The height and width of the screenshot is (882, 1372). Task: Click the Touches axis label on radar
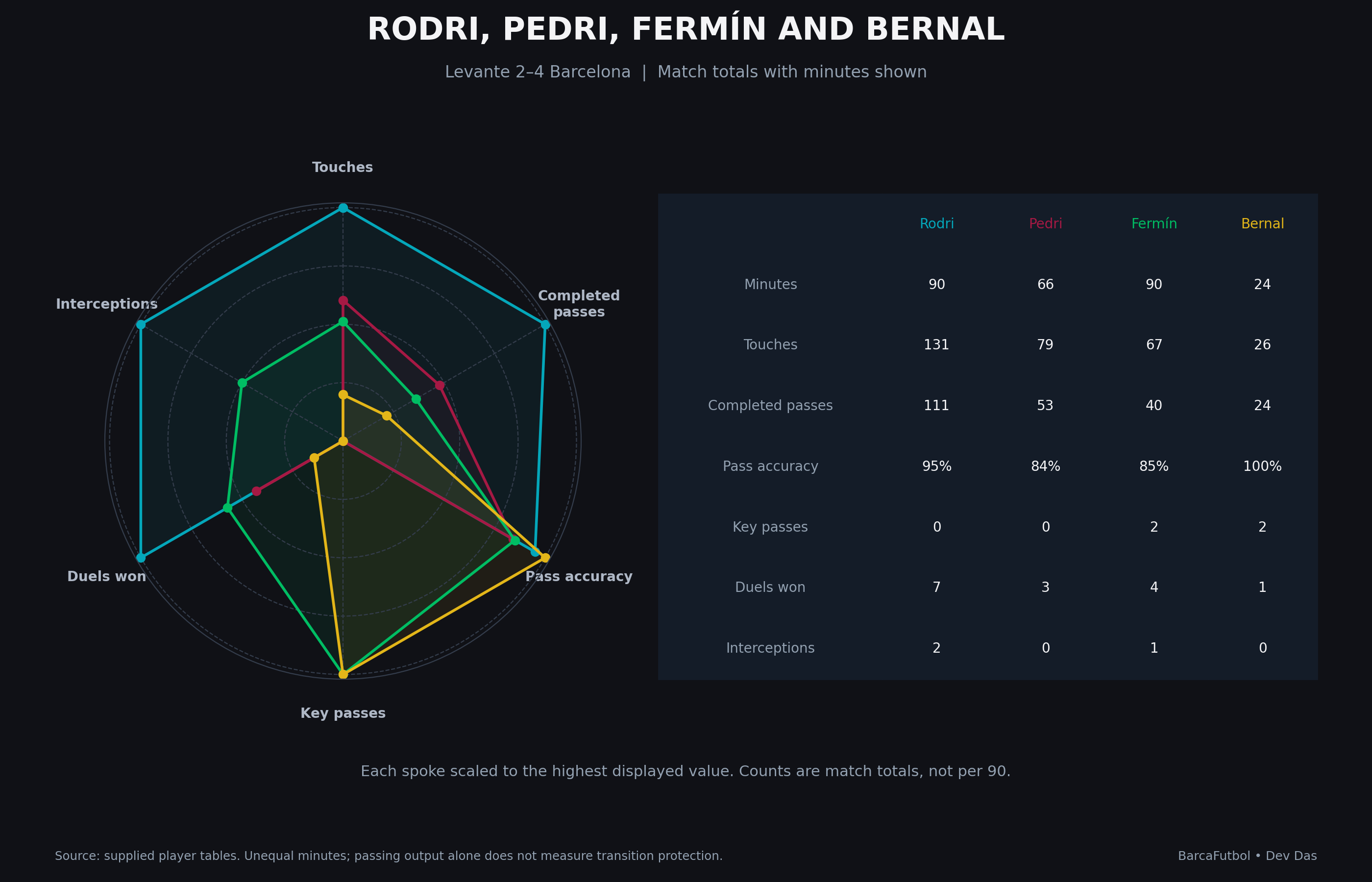point(343,167)
